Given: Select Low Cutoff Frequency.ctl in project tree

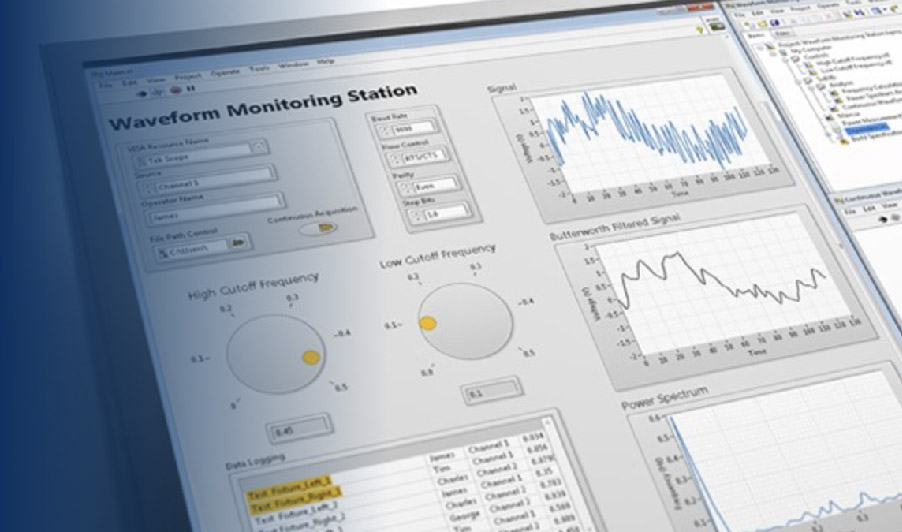Looking at the screenshot, I should coord(857,67).
